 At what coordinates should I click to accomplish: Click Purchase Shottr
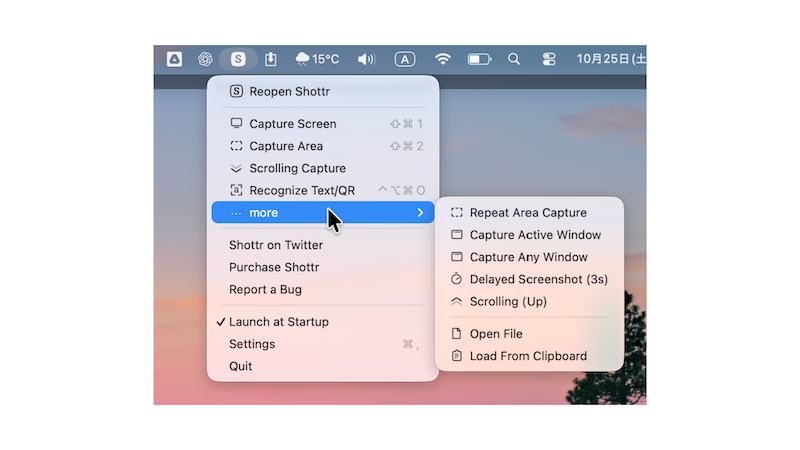pyautogui.click(x=275, y=267)
